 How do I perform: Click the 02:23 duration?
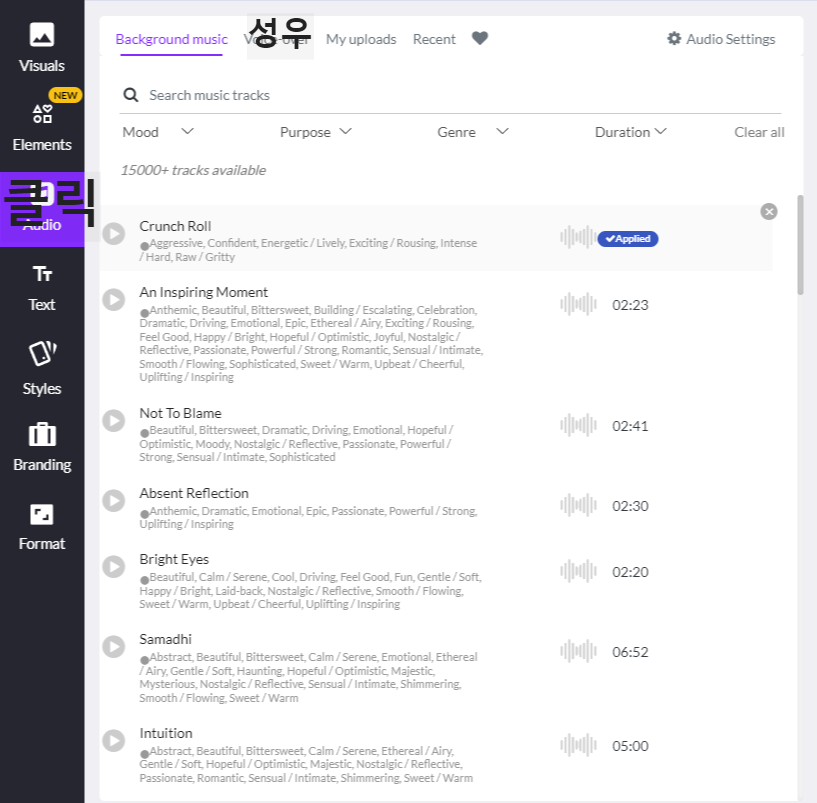click(630, 305)
